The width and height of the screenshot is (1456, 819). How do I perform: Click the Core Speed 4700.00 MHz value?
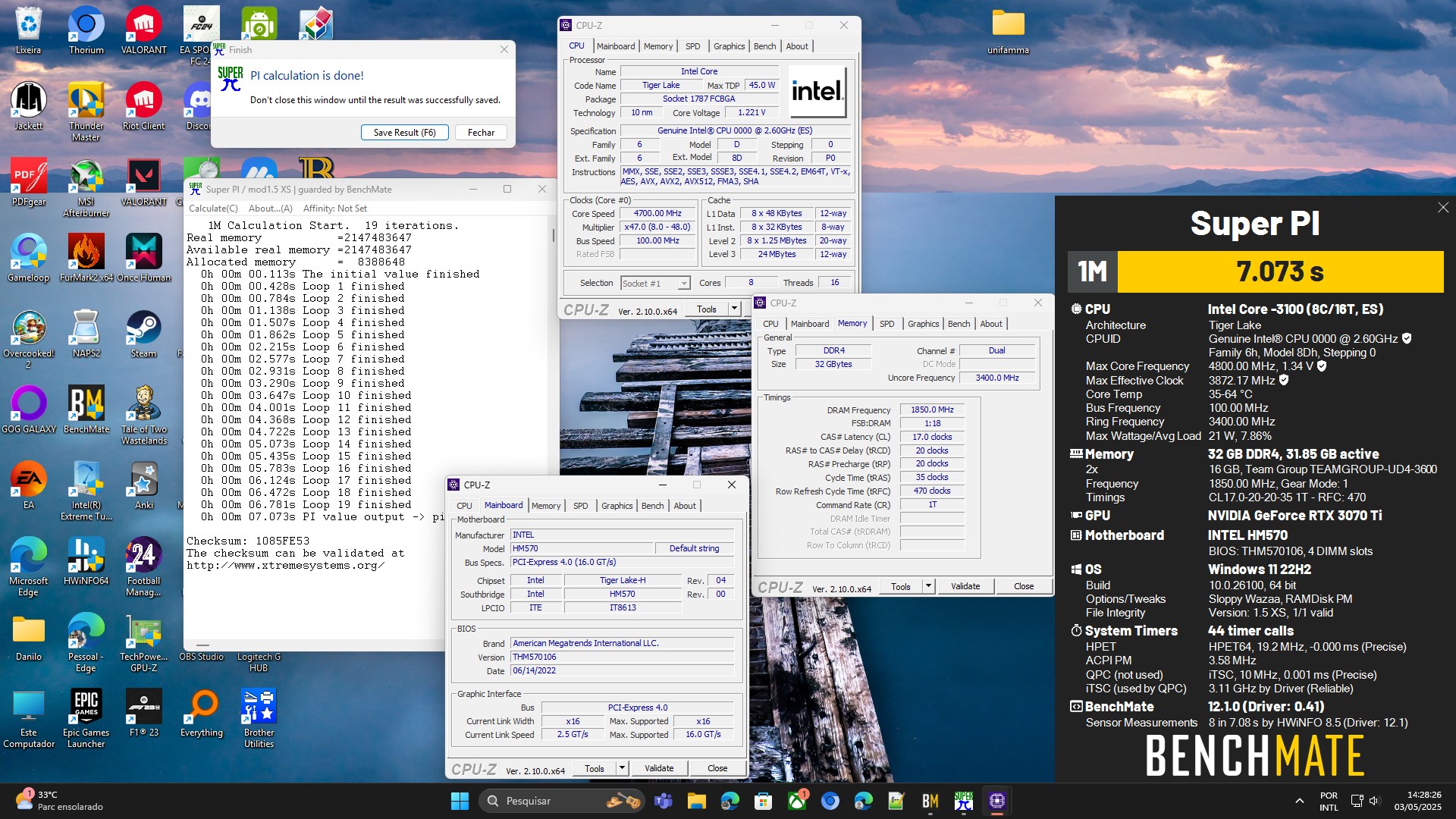coord(657,214)
